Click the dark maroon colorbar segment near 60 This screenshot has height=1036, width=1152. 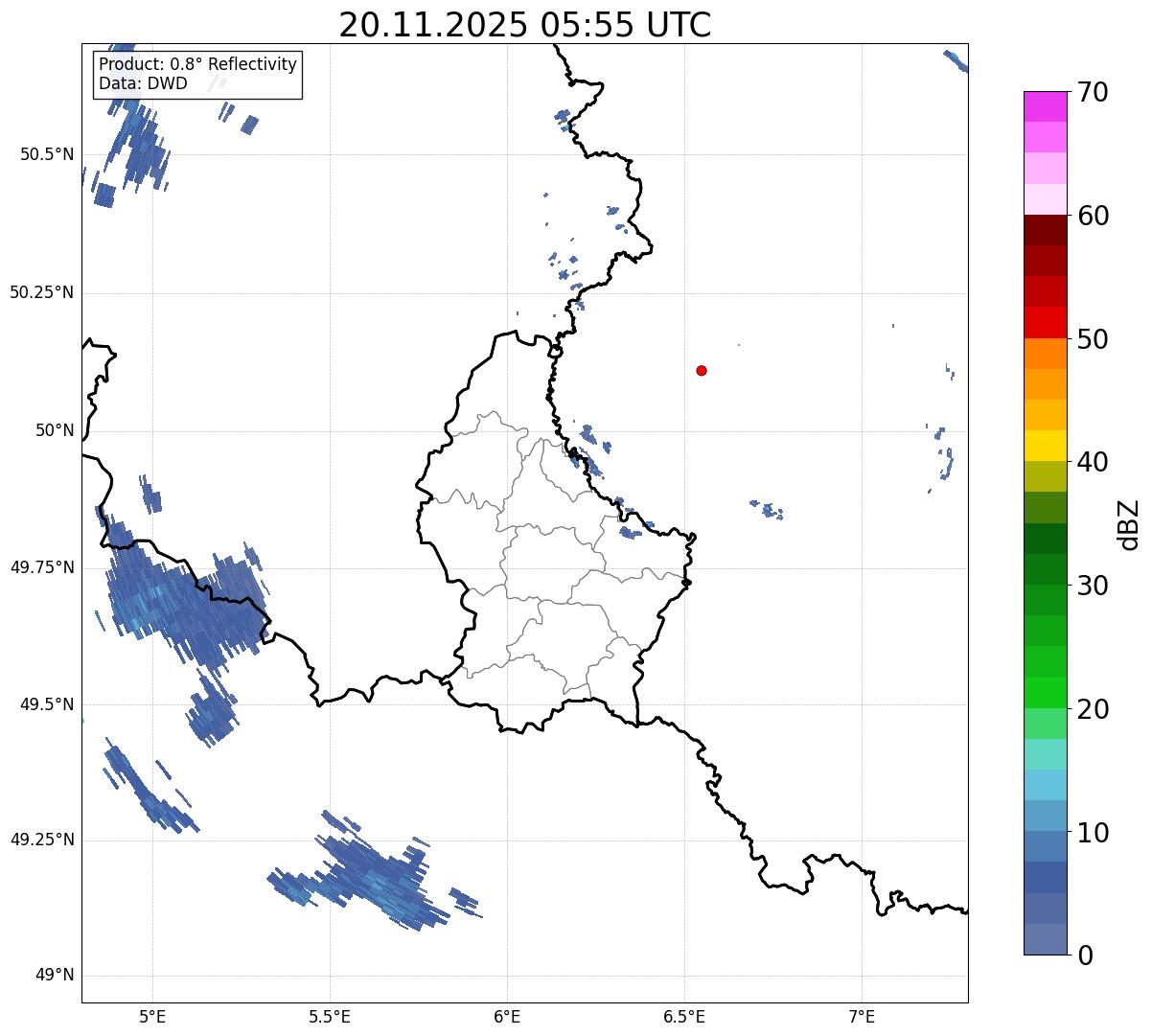pos(1045,230)
